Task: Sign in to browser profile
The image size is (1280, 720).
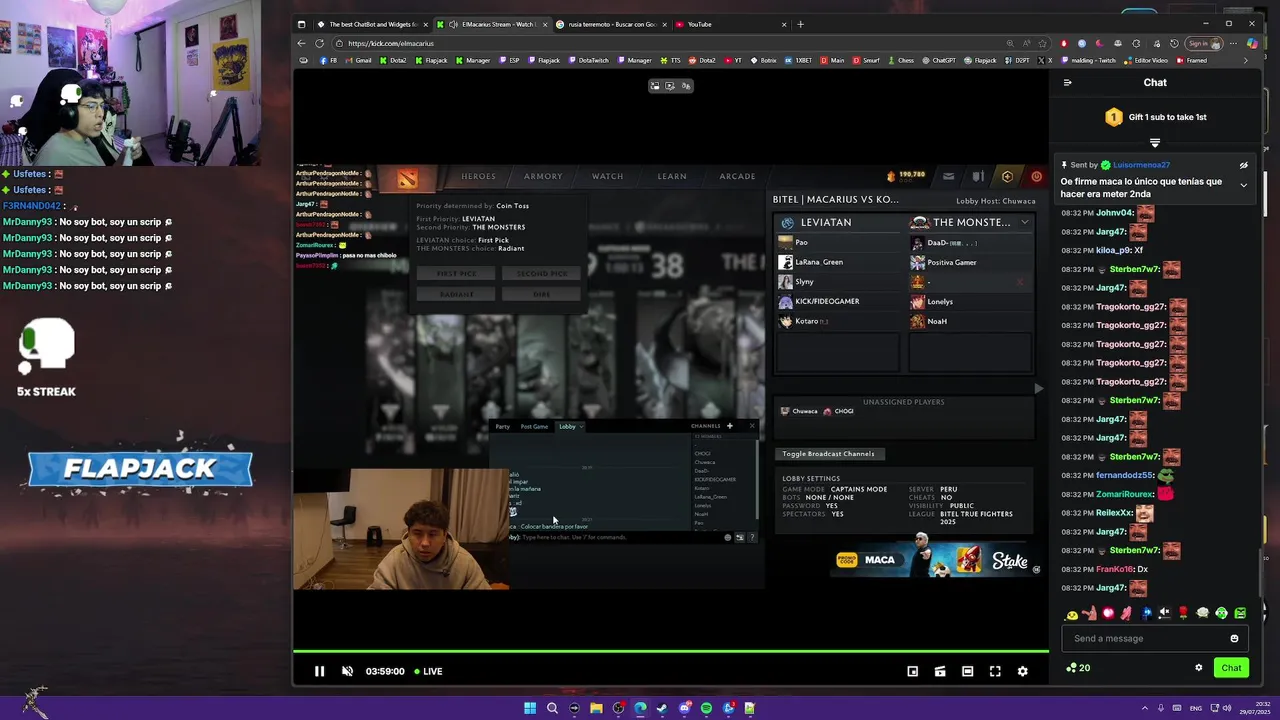Action: click(x=1203, y=43)
